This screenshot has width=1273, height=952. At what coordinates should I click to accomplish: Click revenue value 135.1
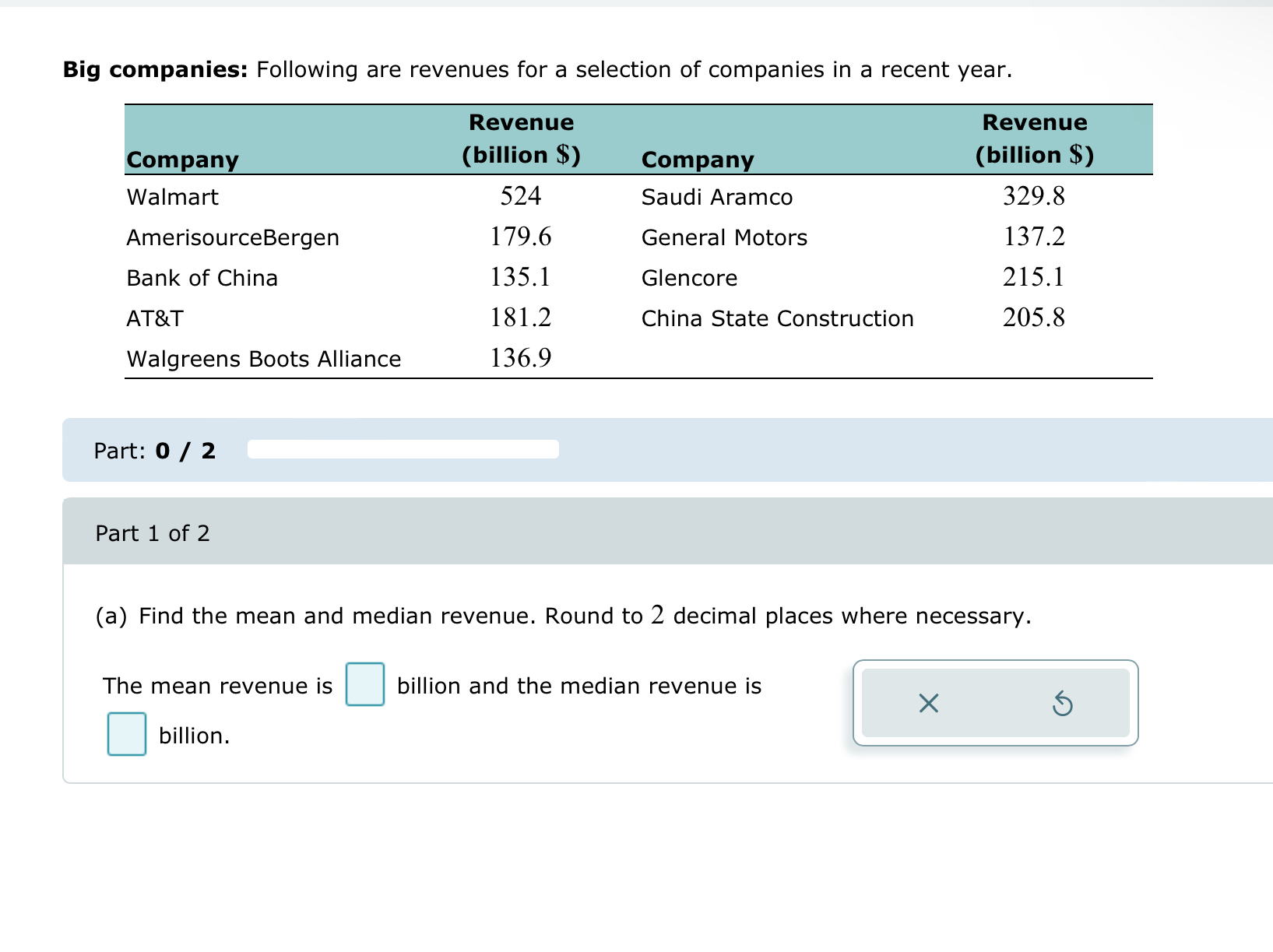pyautogui.click(x=521, y=276)
